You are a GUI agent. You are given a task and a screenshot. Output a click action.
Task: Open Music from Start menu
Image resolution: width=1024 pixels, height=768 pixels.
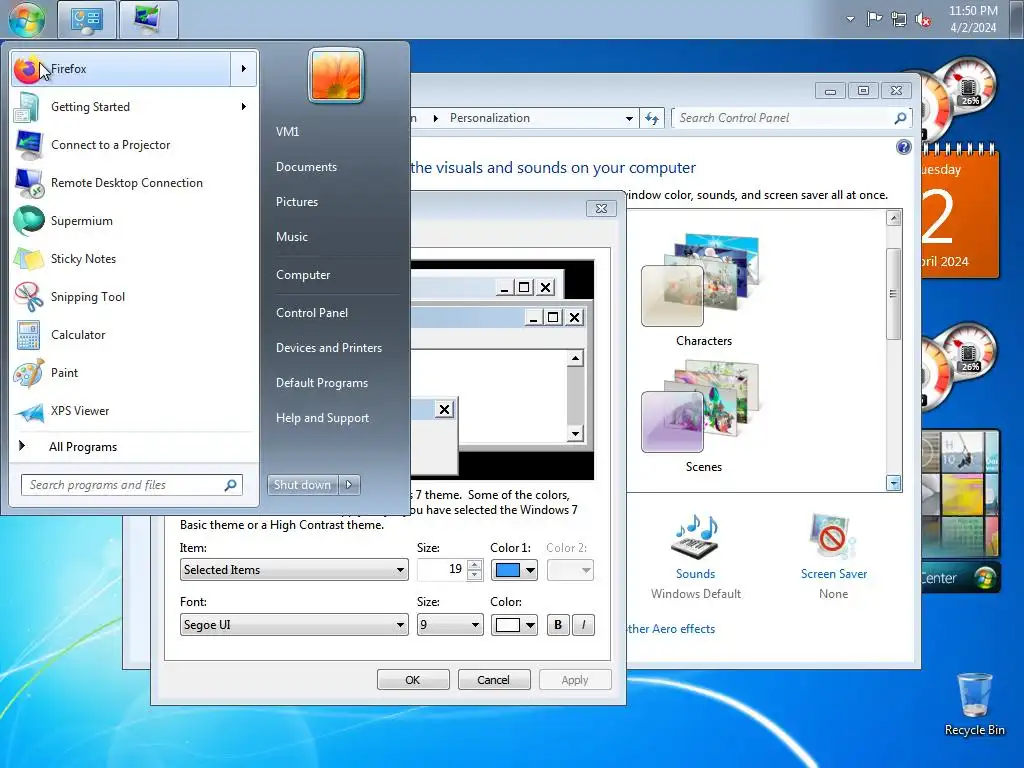[291, 237]
